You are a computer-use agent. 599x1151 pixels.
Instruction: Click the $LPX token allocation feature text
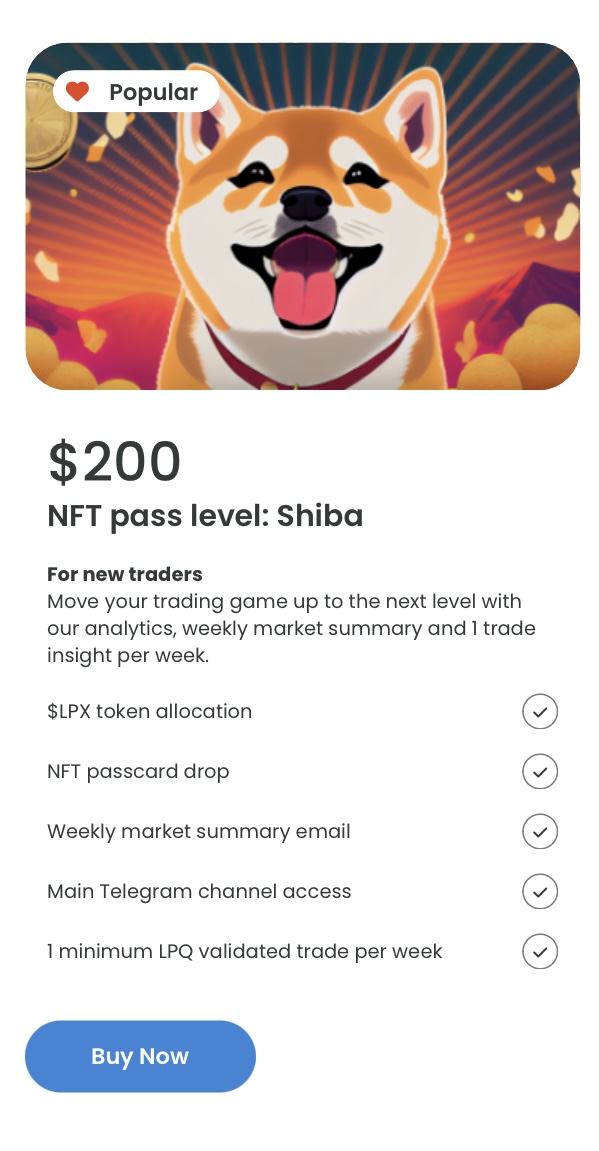point(150,711)
